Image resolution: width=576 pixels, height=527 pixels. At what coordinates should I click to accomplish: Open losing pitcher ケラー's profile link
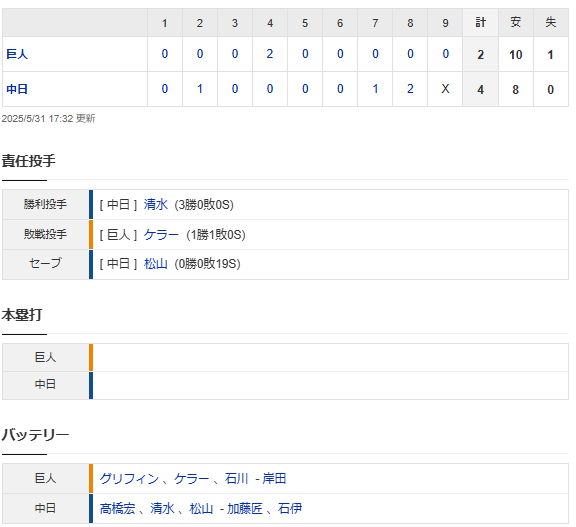(x=161, y=235)
